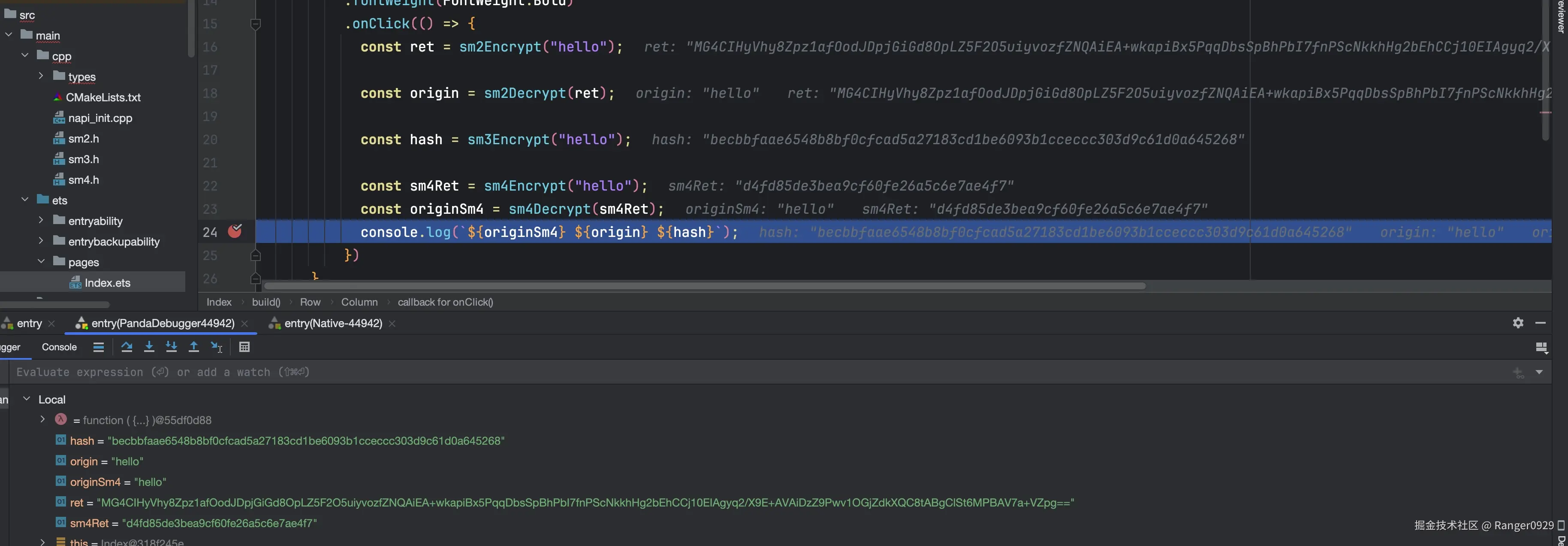Click the Evaluate expression input field
Viewport: 1568px width, 546px height.
pyautogui.click(x=730, y=372)
